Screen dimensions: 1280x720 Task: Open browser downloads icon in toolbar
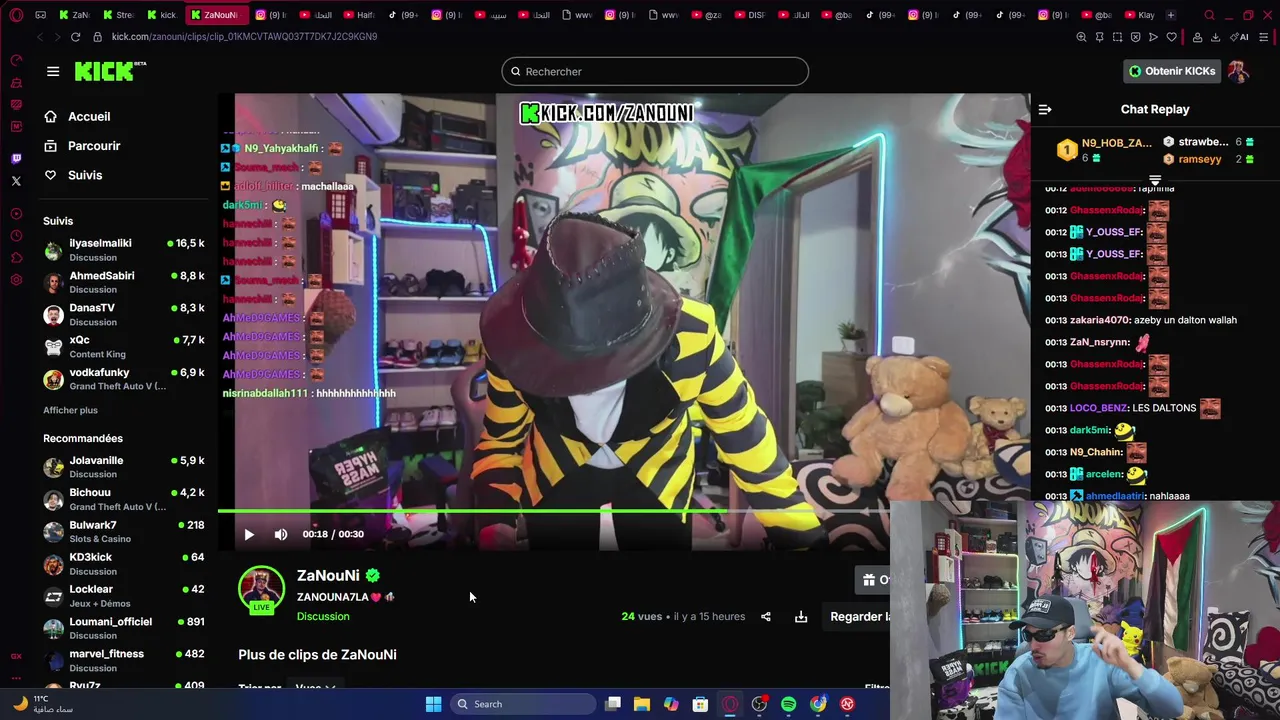click(x=1215, y=37)
